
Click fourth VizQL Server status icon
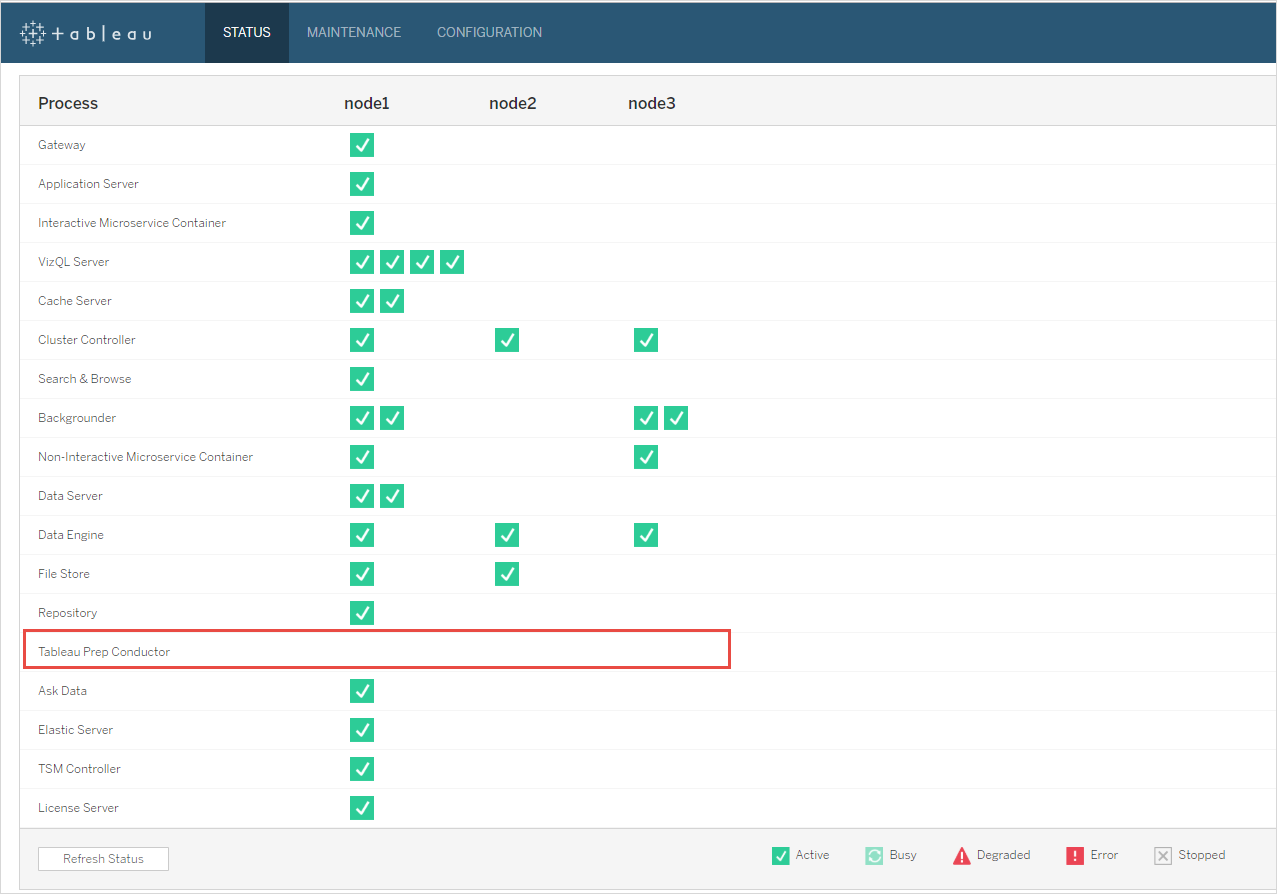pyautogui.click(x=452, y=262)
